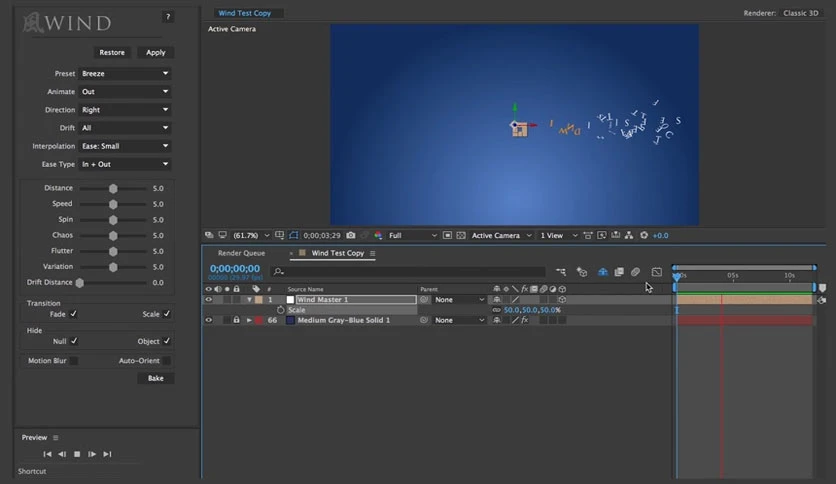Screen dimensions: 836x484
Task: Toggle the Hide Null checkbox
Action: (x=74, y=341)
